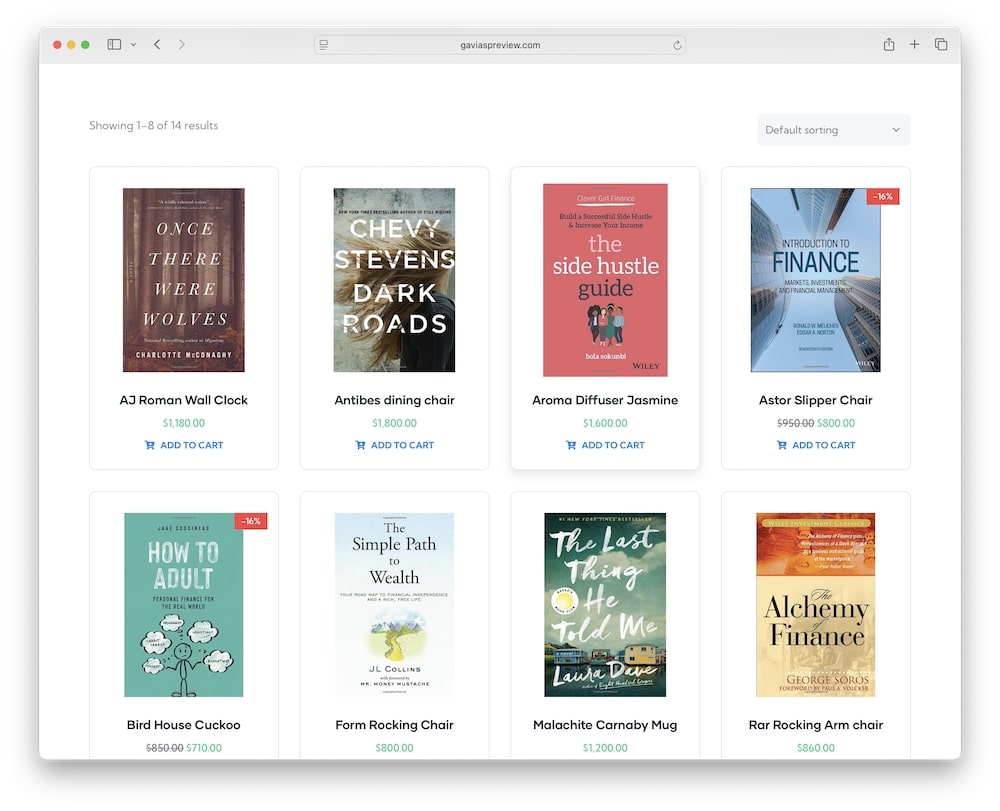Click the $1,800.00 price

(x=394, y=423)
